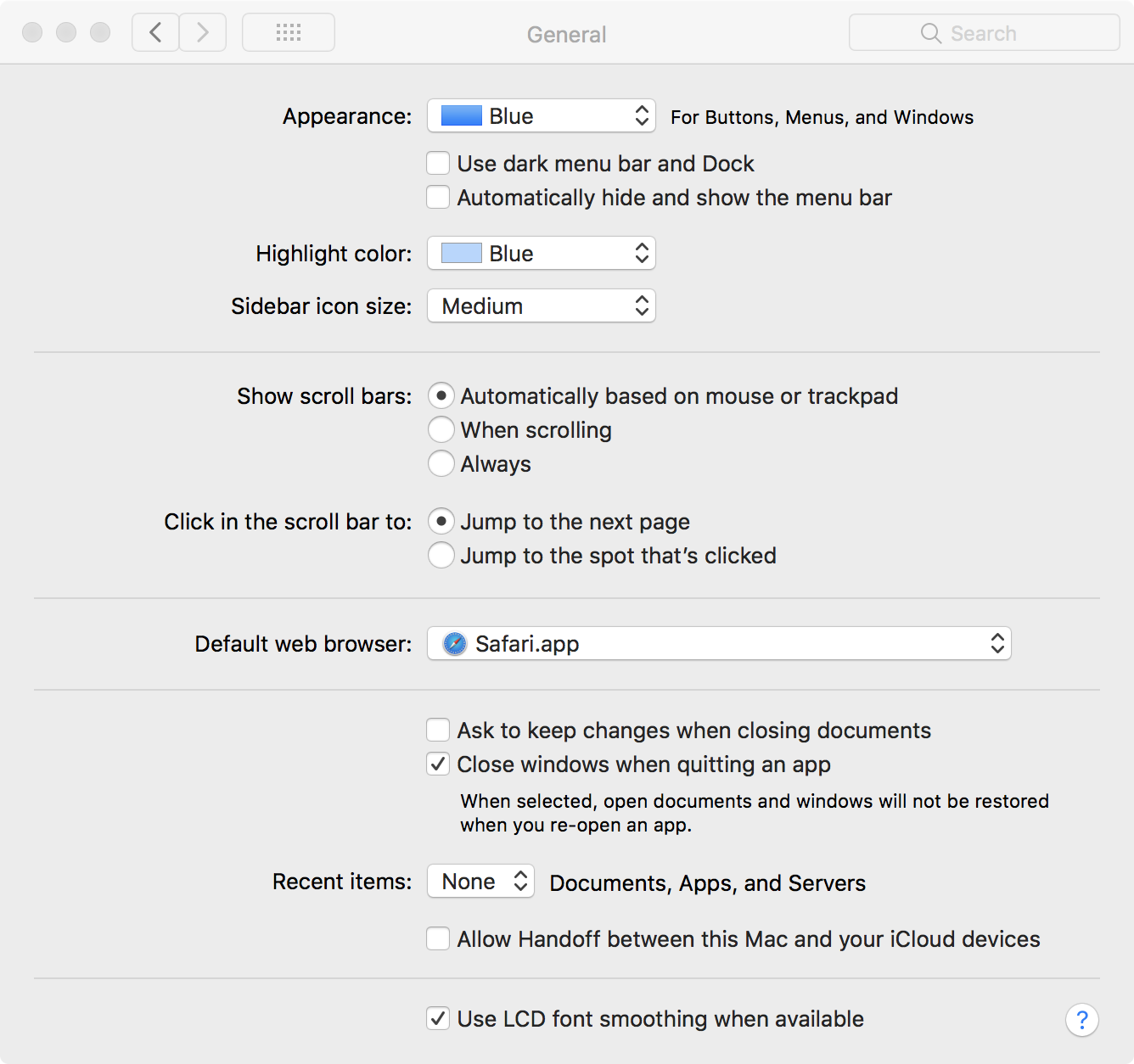1134x1064 pixels.
Task: Disable LCD font smoothing when available
Action: tap(438, 1019)
